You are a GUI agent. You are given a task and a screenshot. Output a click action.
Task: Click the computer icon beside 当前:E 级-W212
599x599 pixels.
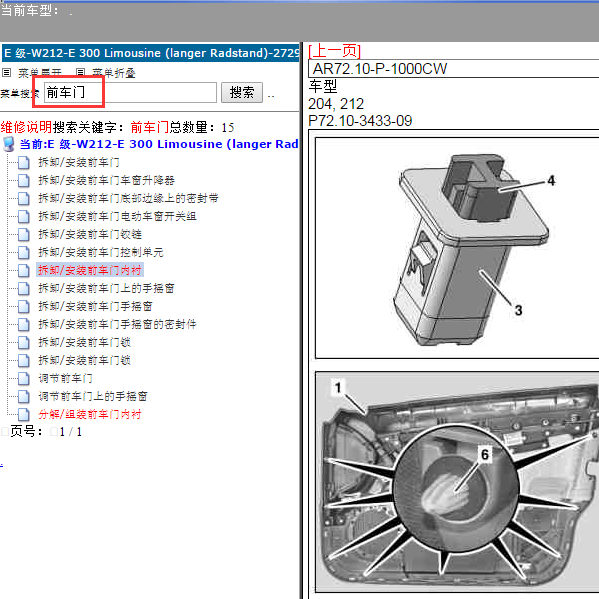point(8,144)
